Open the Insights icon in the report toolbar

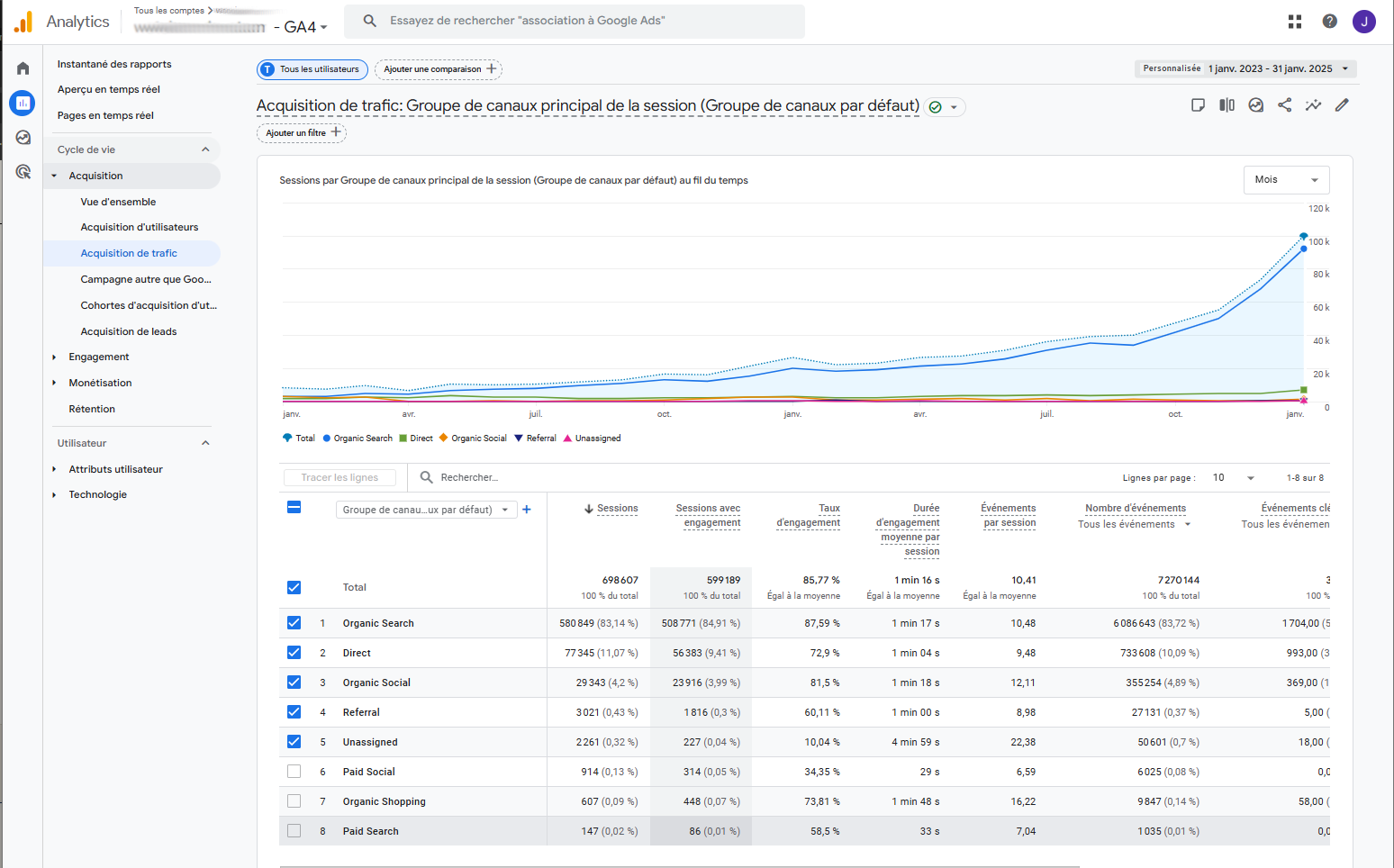coord(1255,105)
